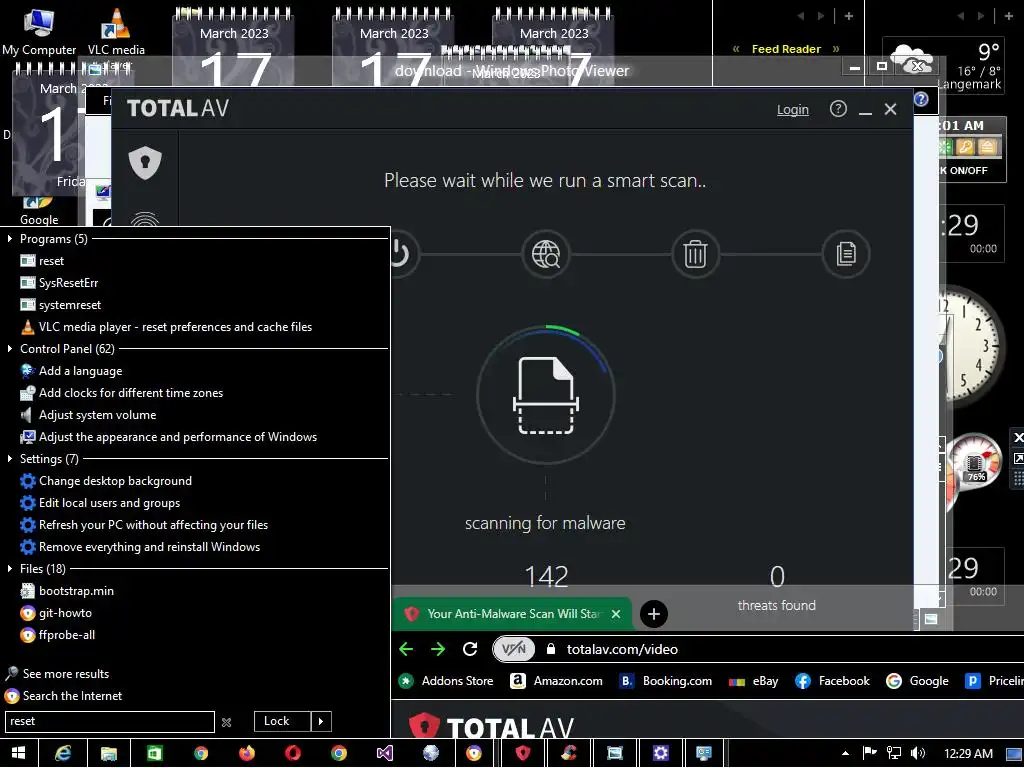The image size is (1024, 768).
Task: Open the eBay bookmark
Action: (x=754, y=681)
